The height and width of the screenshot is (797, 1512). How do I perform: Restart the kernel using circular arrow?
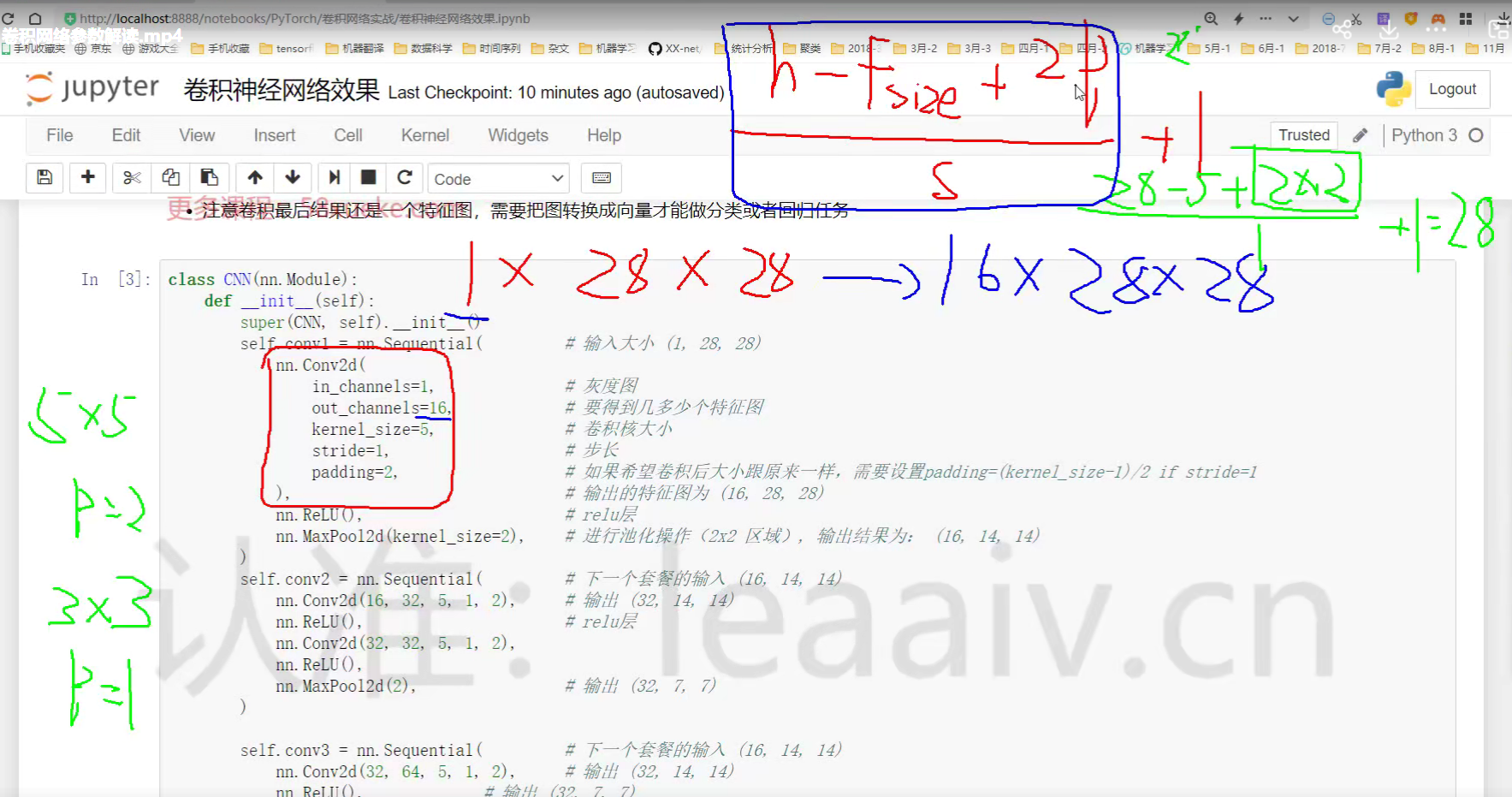tap(405, 177)
